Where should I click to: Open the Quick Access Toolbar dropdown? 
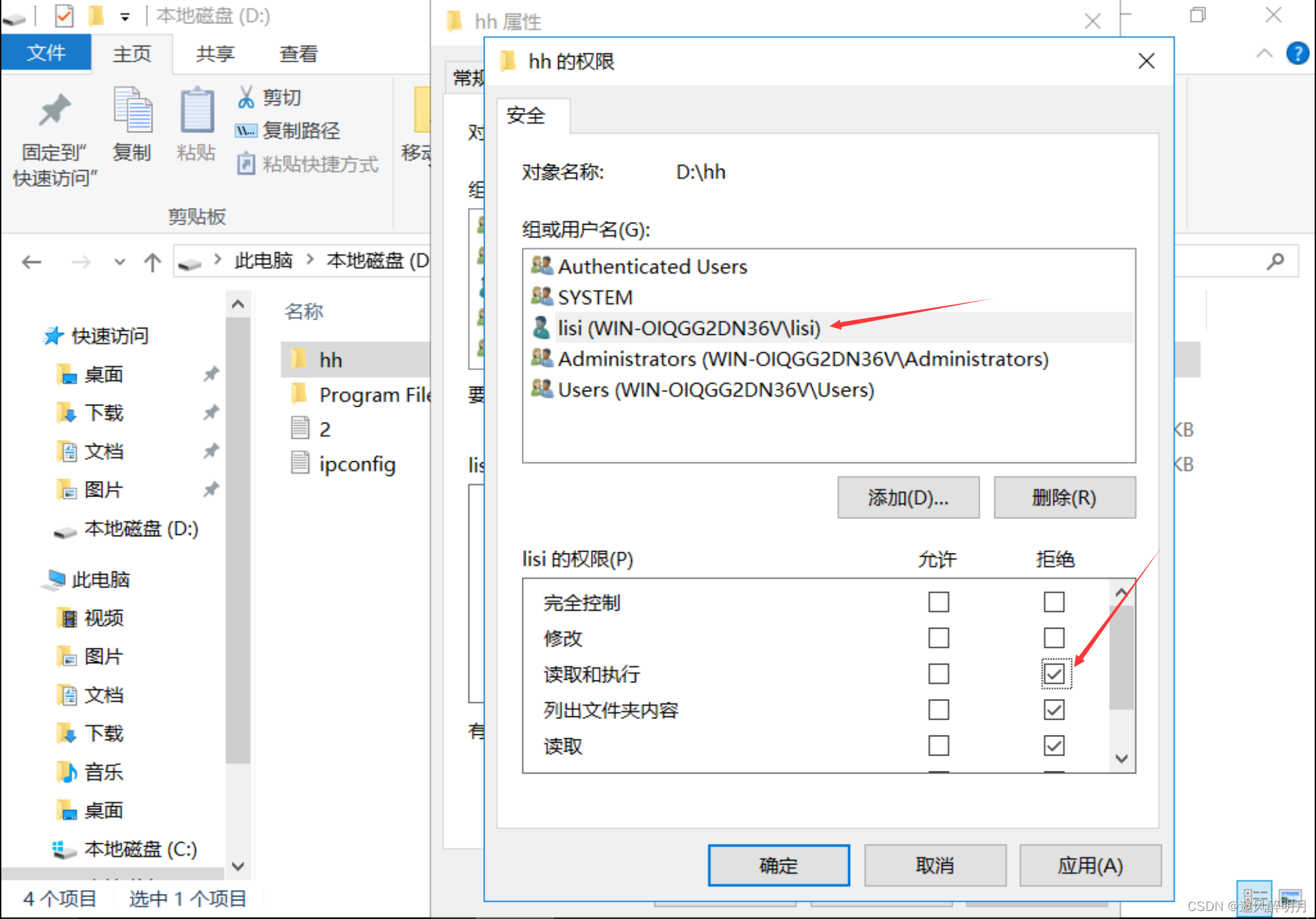[124, 16]
